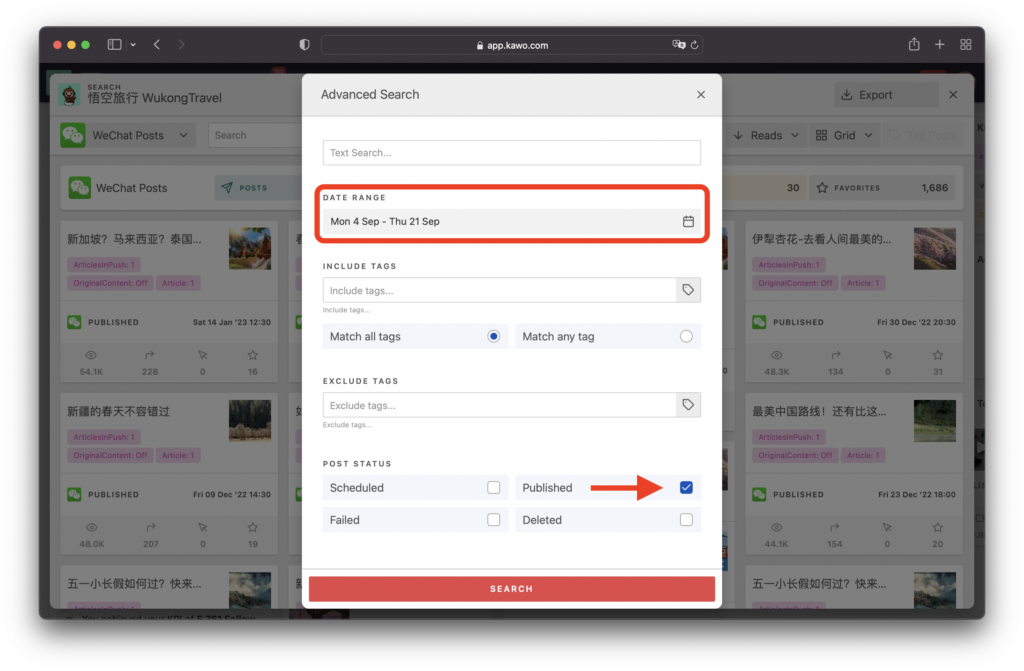Screen dimensions: 1024x671
Task: Close the Advanced Search dialog
Action: click(x=701, y=95)
